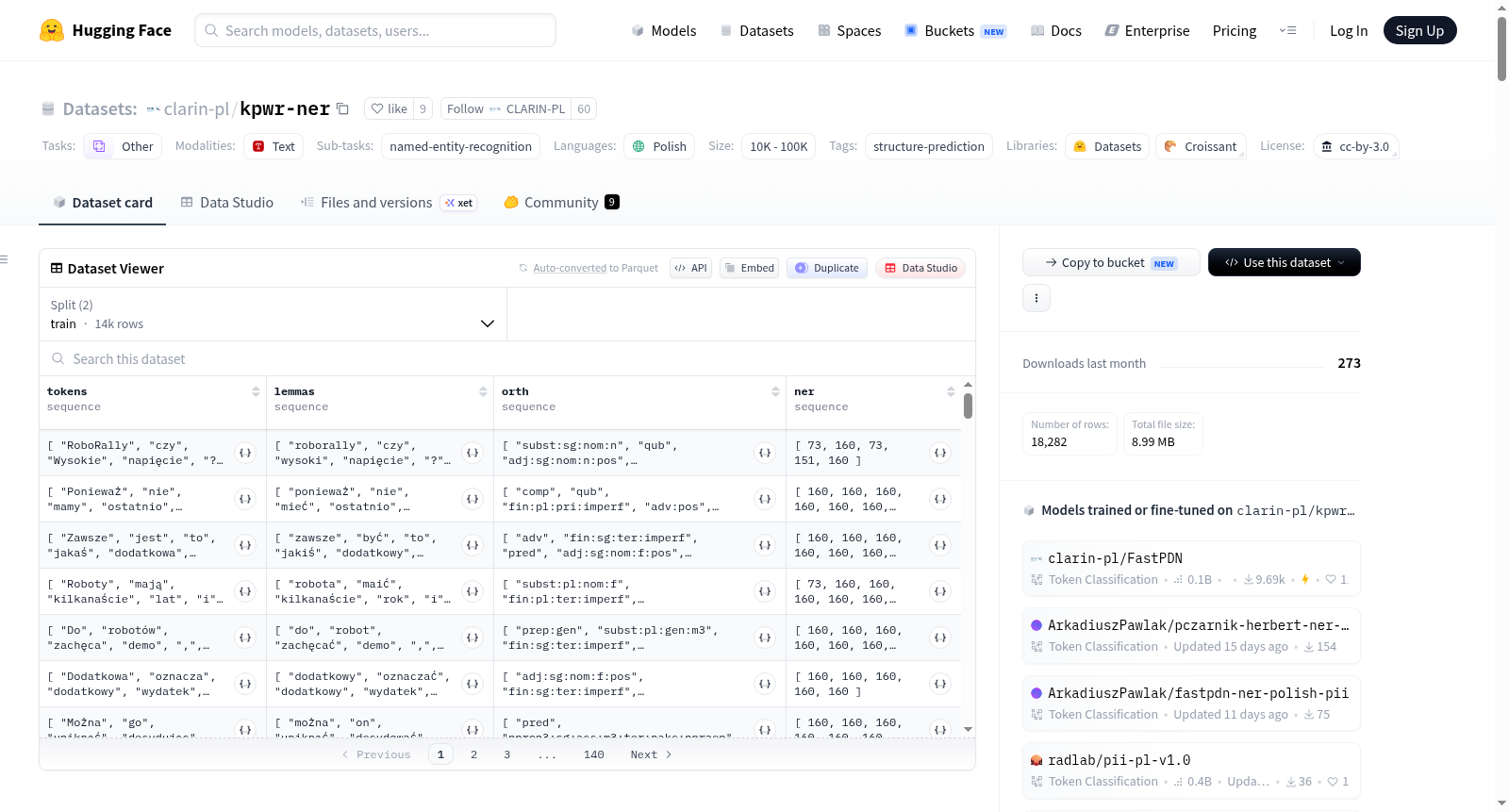Click Copy to bucket button
This screenshot has height=812, width=1509.
coord(1111,262)
